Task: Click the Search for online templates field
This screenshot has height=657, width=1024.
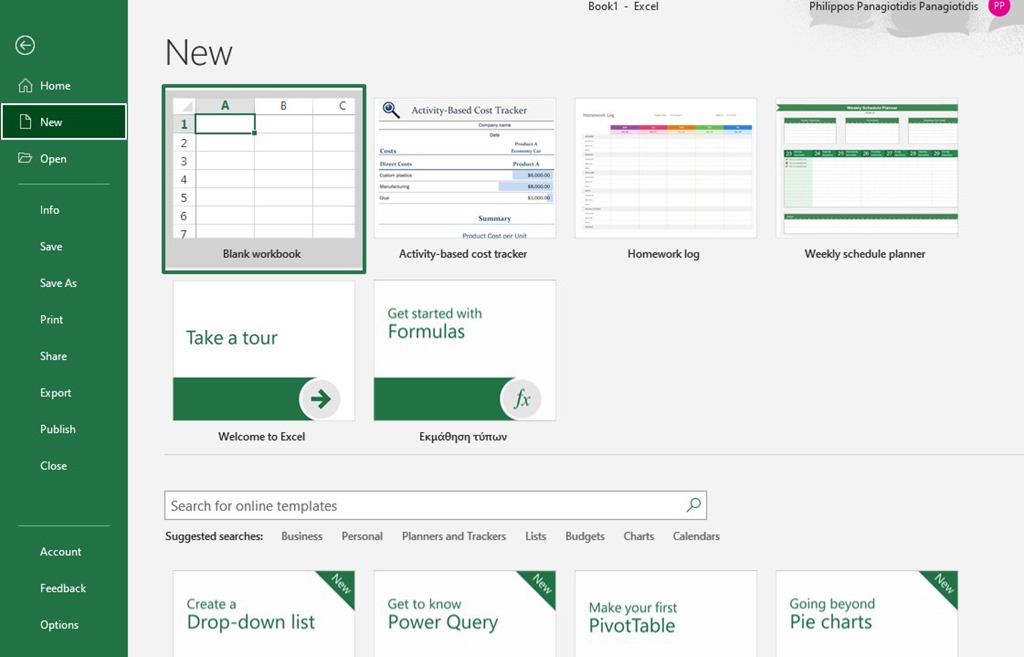Action: click(435, 505)
